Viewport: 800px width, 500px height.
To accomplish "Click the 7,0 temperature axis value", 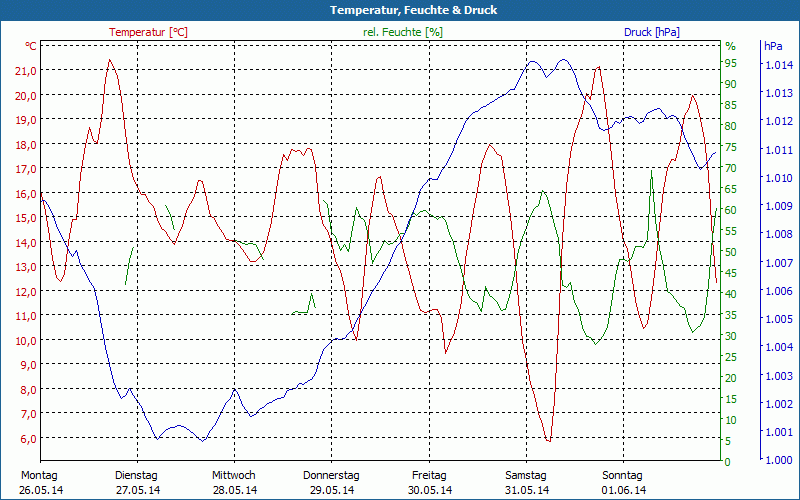I will (x=29, y=414).
